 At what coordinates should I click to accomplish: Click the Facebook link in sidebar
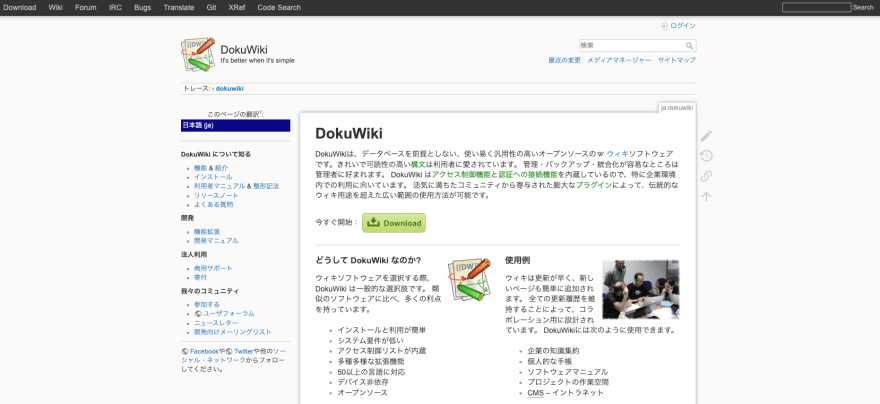(x=204, y=351)
